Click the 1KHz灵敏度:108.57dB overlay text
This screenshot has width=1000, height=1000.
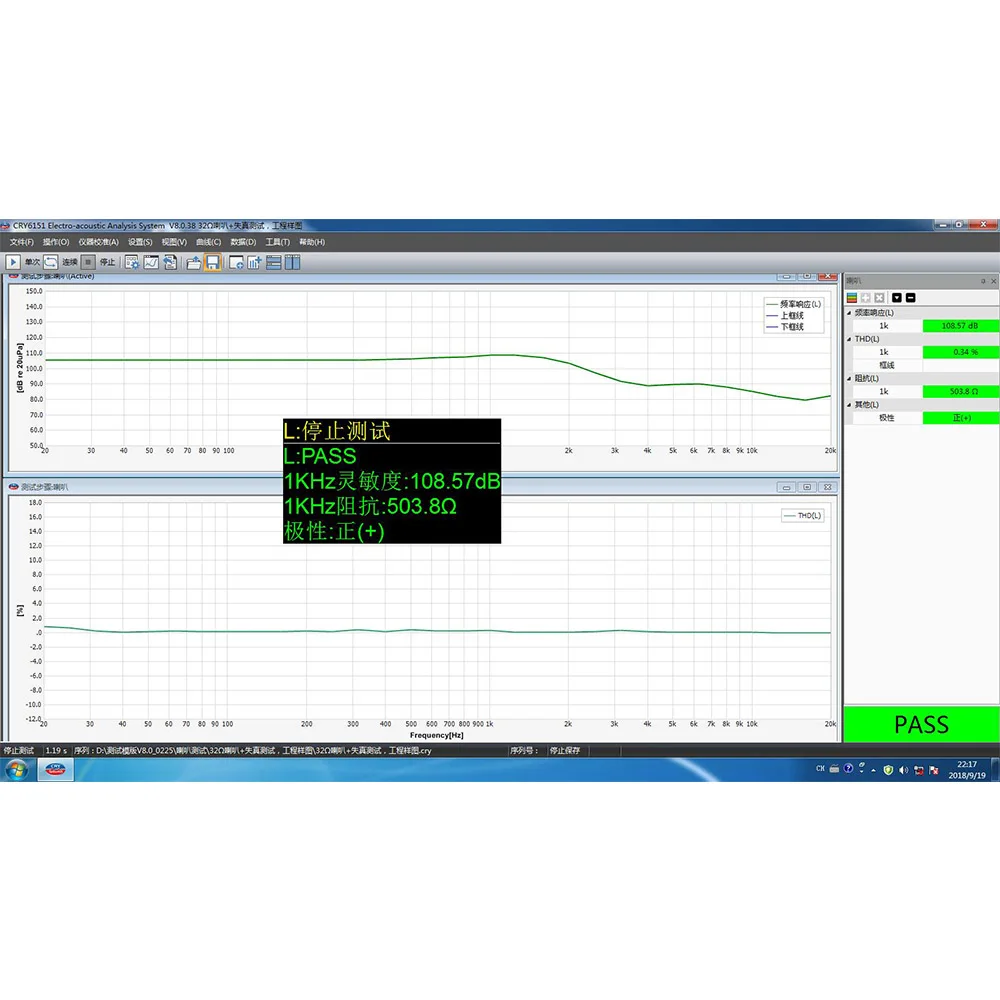392,481
